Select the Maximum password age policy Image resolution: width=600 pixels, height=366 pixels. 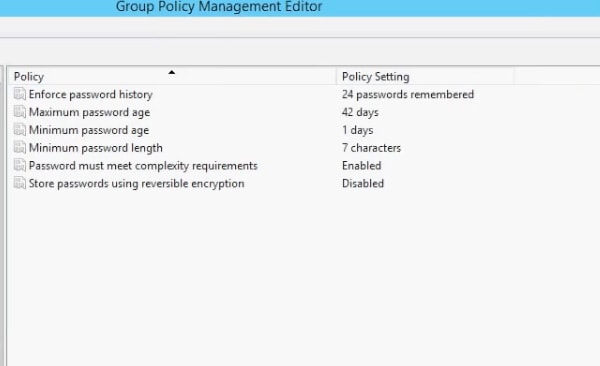pos(90,112)
